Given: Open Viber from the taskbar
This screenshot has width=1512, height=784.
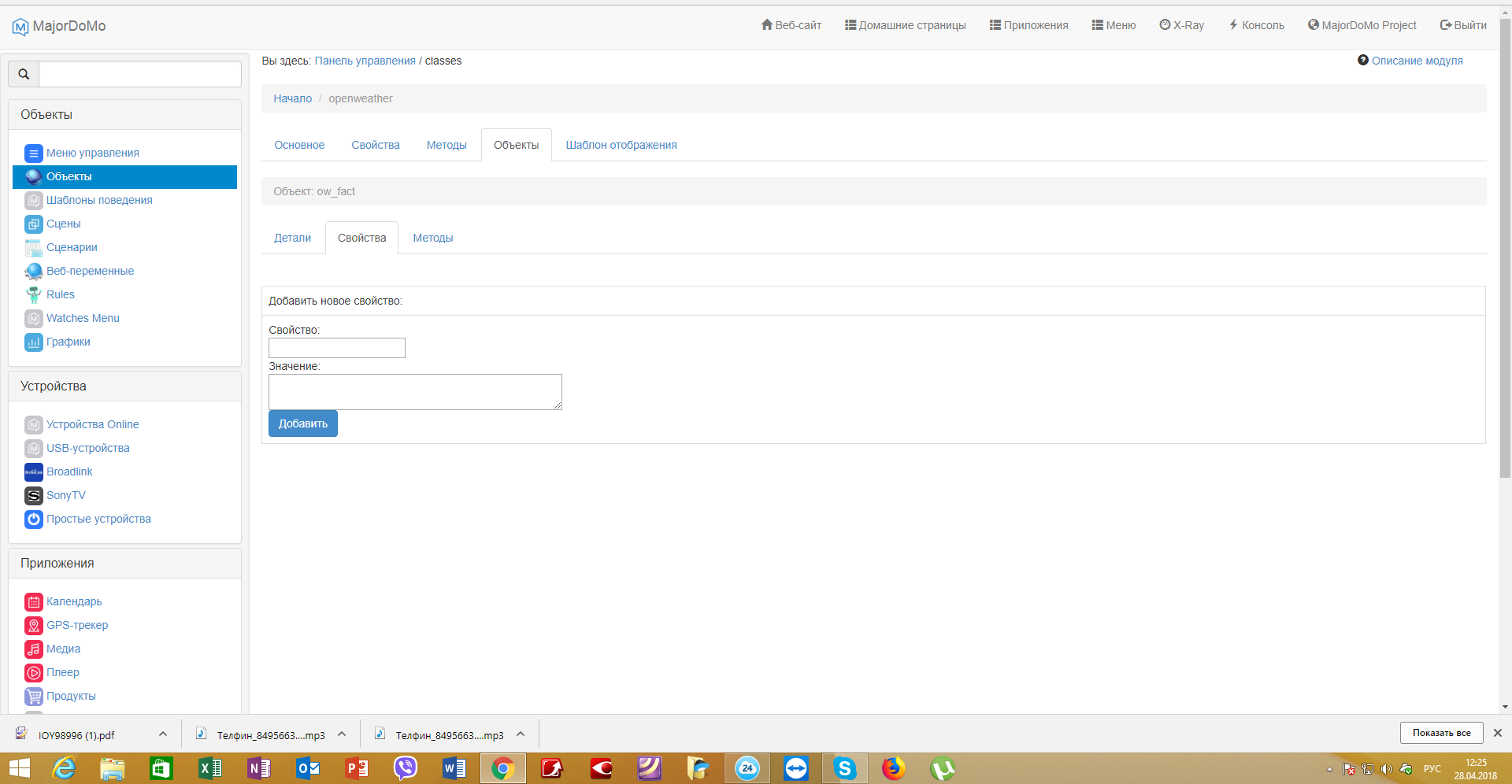Looking at the screenshot, I should [x=405, y=768].
